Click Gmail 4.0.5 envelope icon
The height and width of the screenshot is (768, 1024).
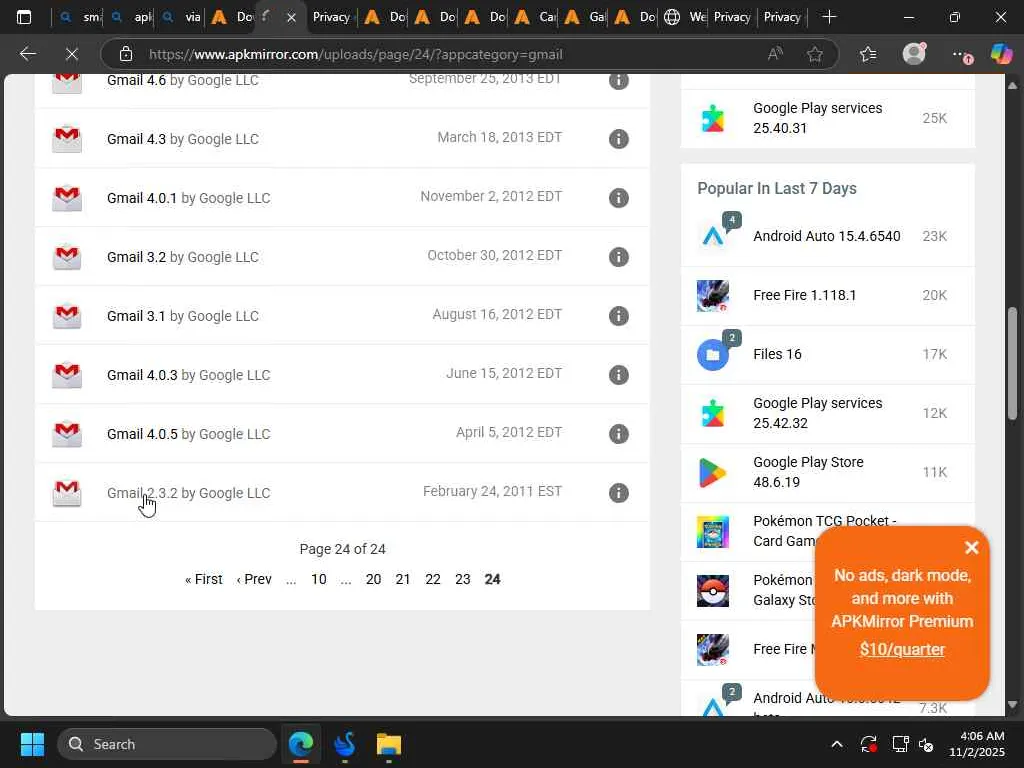tap(67, 434)
